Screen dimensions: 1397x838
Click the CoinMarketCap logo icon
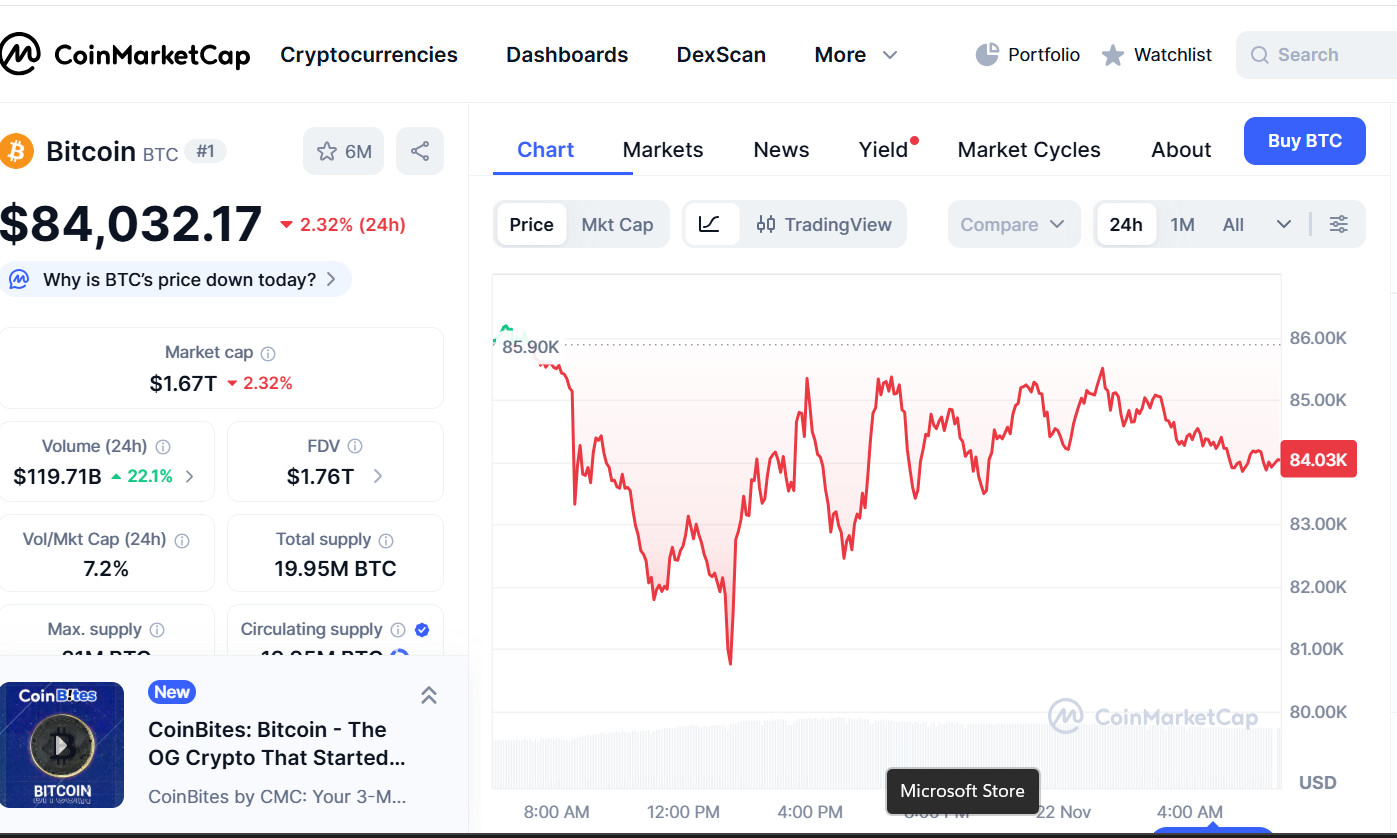tap(20, 54)
